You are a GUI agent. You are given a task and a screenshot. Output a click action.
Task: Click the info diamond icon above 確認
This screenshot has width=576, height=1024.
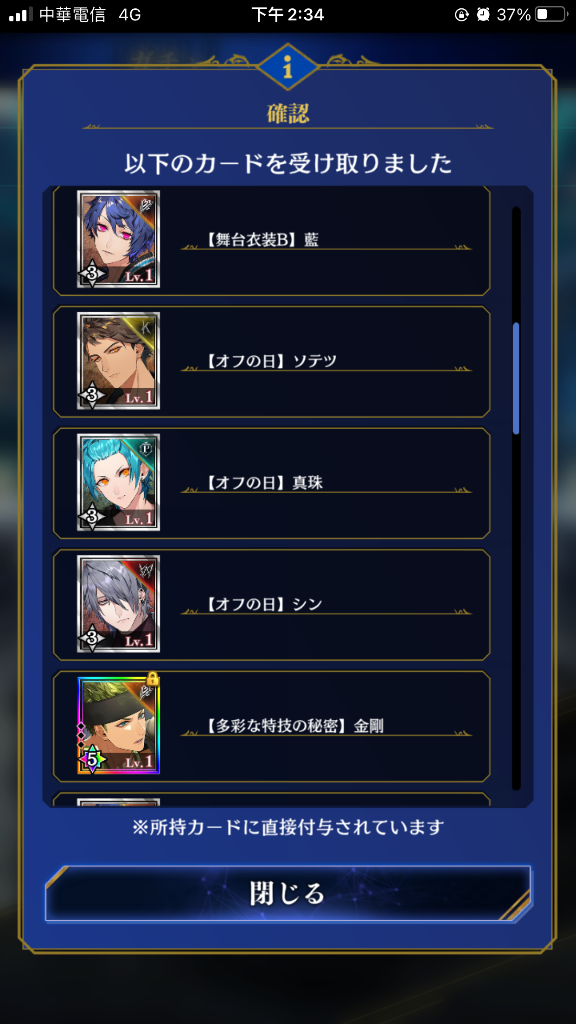pyautogui.click(x=287, y=66)
